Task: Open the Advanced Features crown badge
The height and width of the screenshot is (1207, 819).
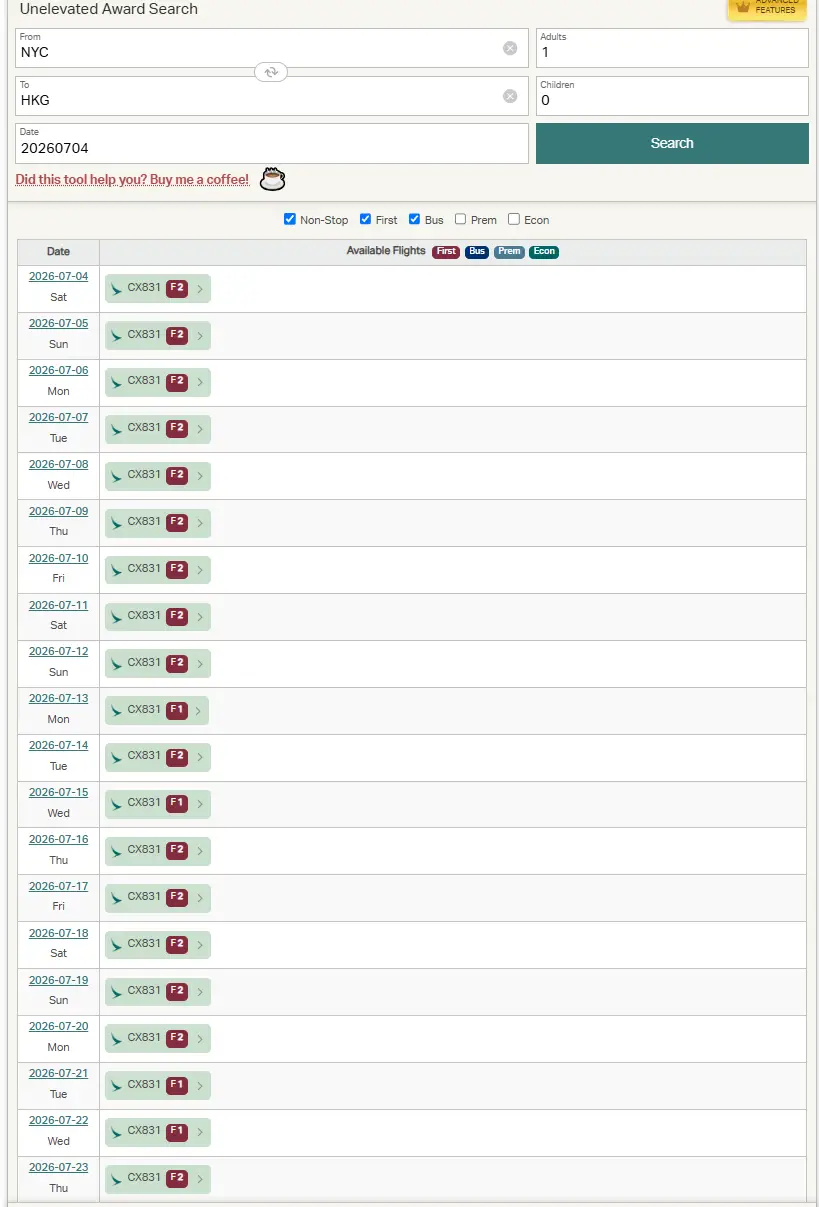Action: pos(766,8)
